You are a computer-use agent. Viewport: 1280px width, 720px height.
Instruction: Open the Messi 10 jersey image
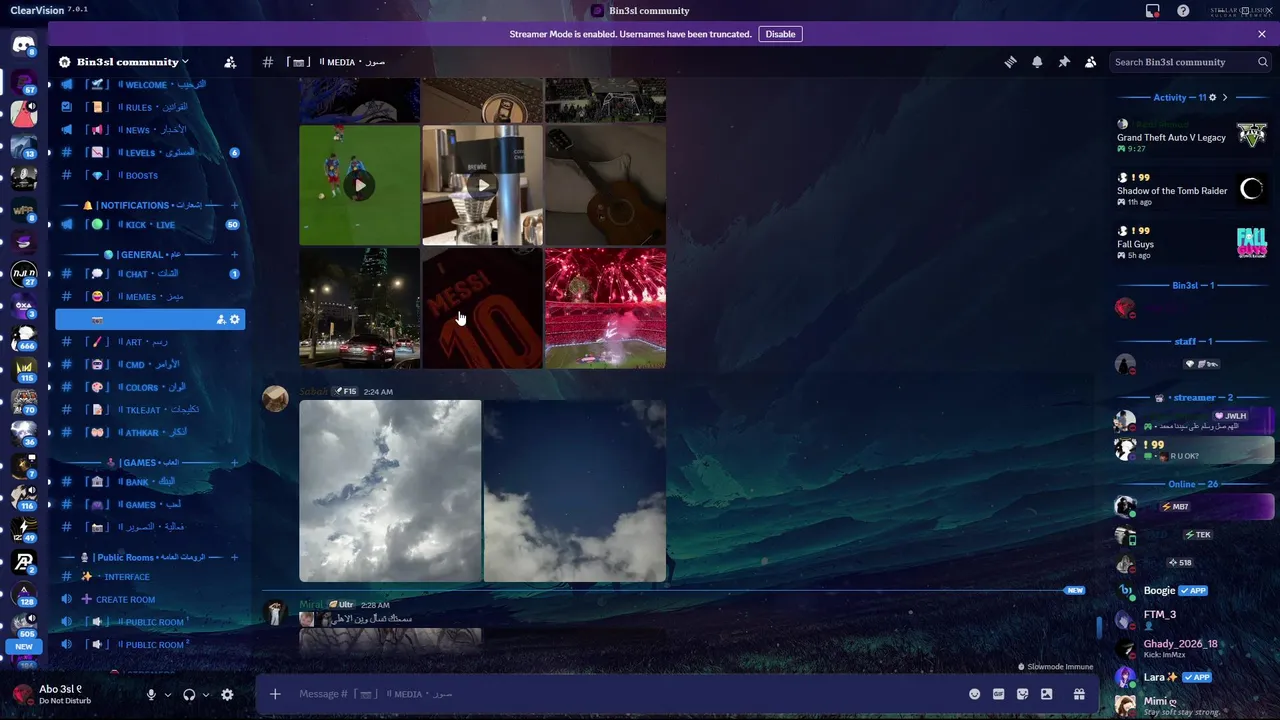pos(482,308)
